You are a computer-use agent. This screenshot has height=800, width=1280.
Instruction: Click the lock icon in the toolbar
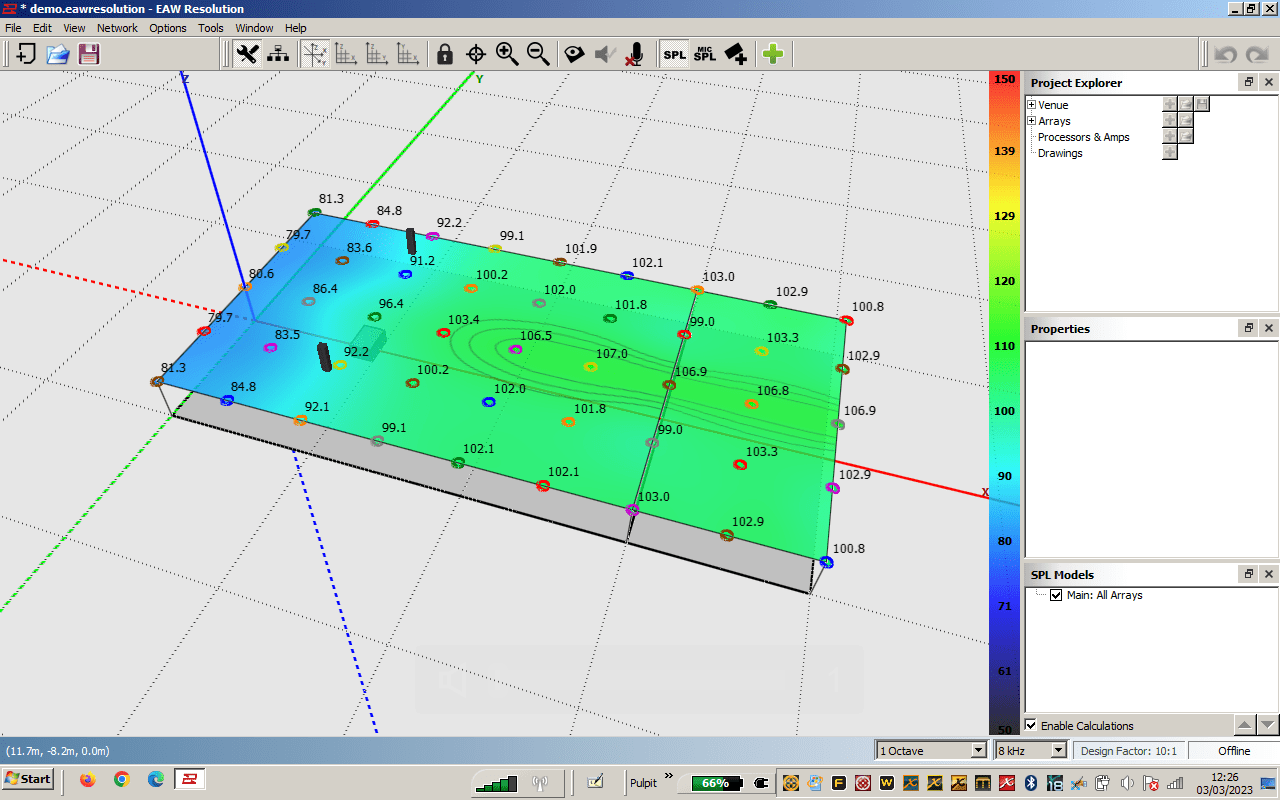(445, 54)
